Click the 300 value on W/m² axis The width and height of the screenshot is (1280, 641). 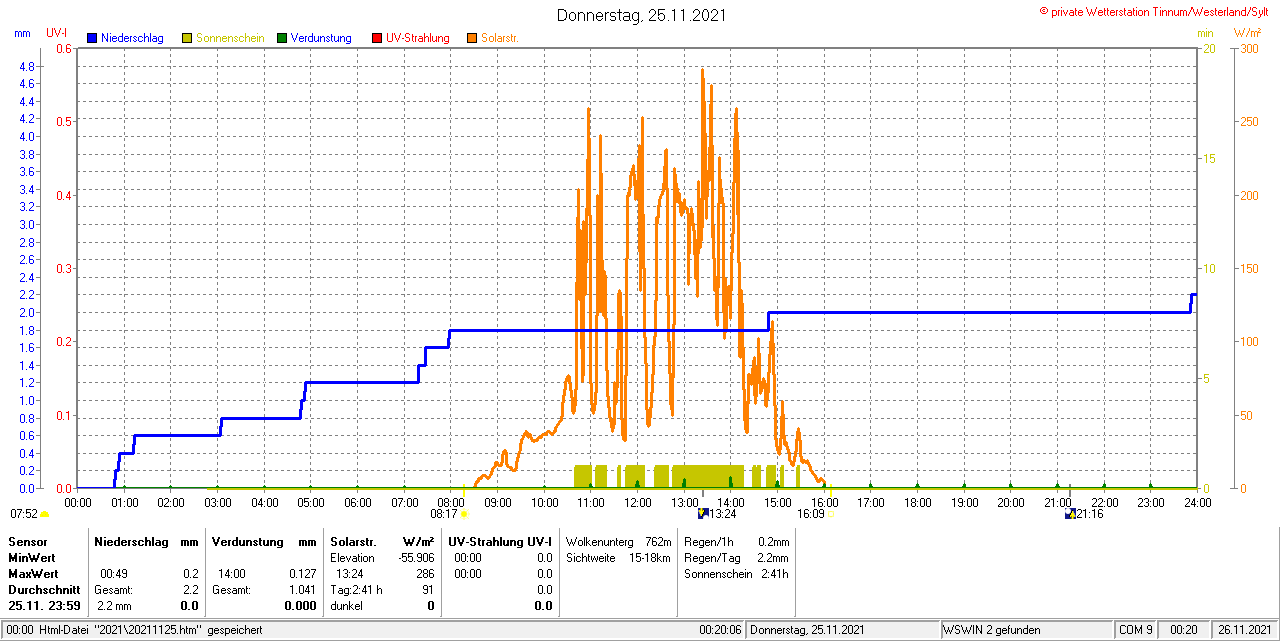pos(1249,49)
